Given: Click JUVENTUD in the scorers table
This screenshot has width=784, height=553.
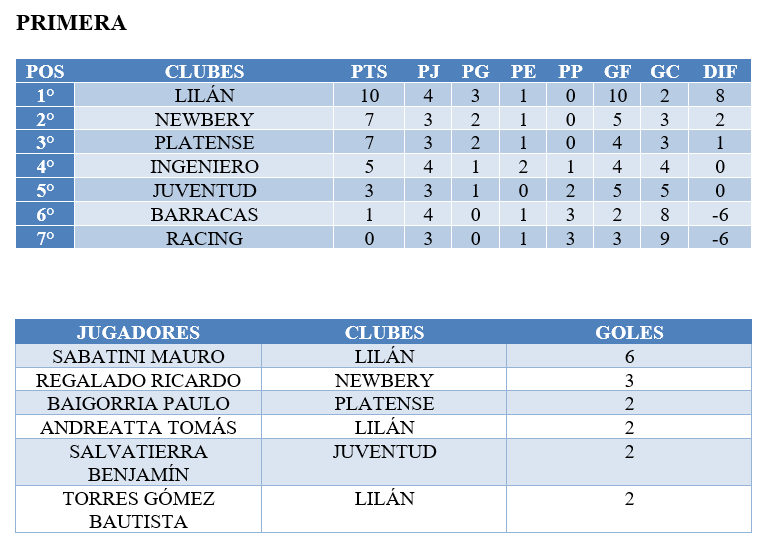Looking at the screenshot, I should (384, 452).
